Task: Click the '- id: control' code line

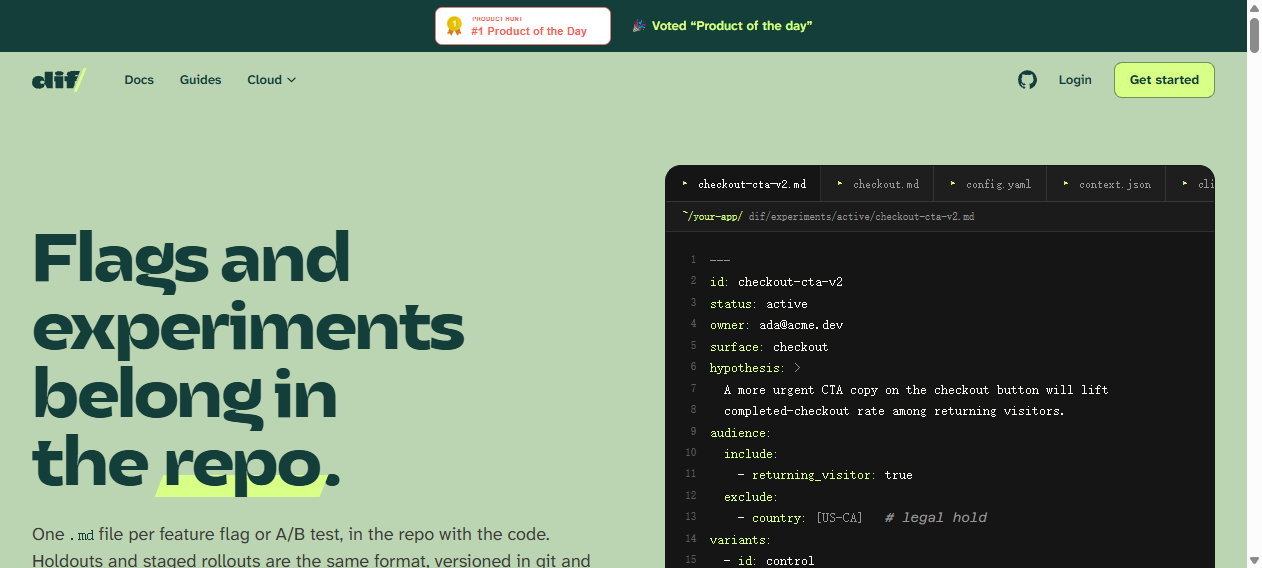Action: click(x=769, y=561)
